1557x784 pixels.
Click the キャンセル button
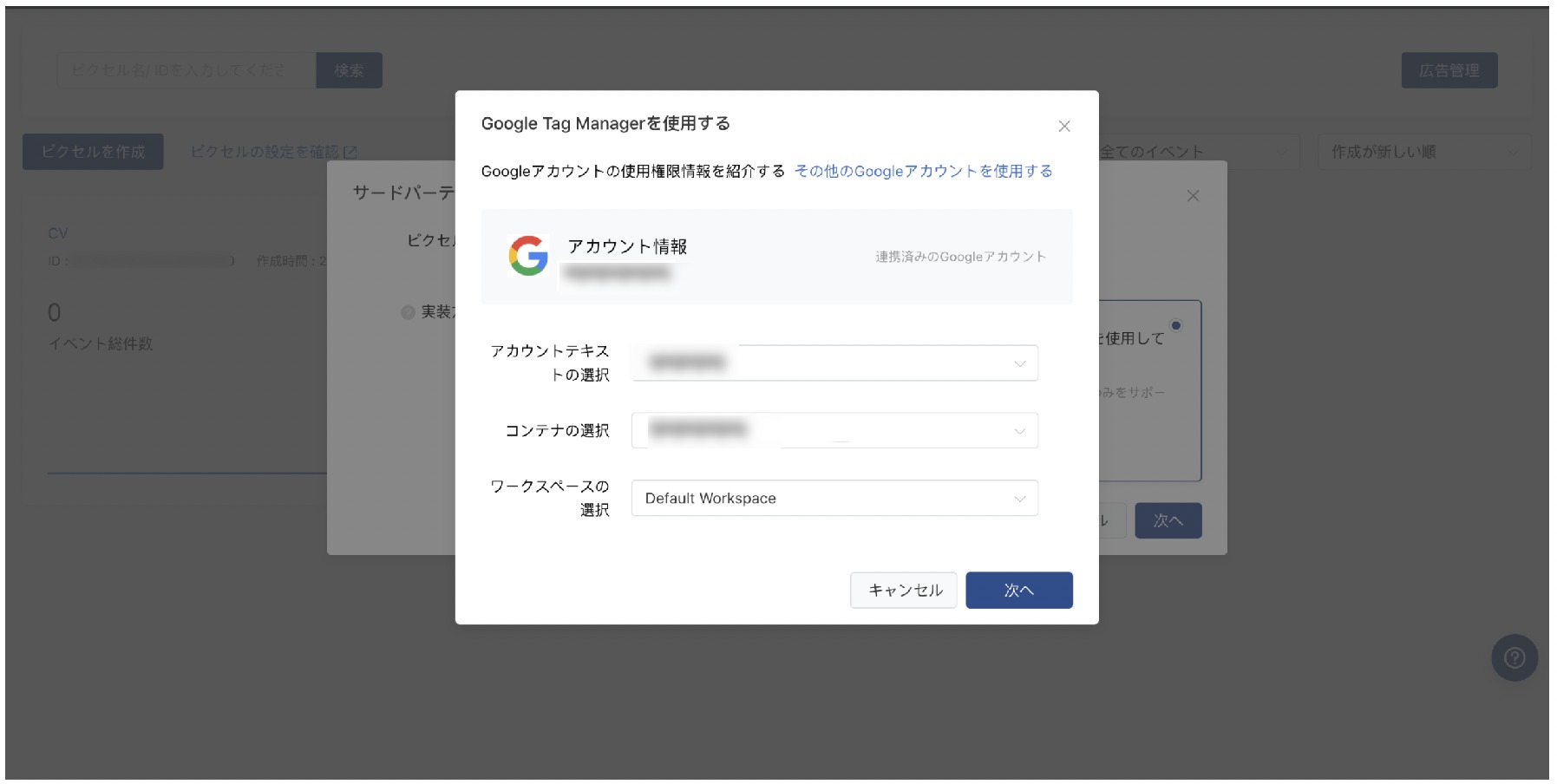(903, 590)
